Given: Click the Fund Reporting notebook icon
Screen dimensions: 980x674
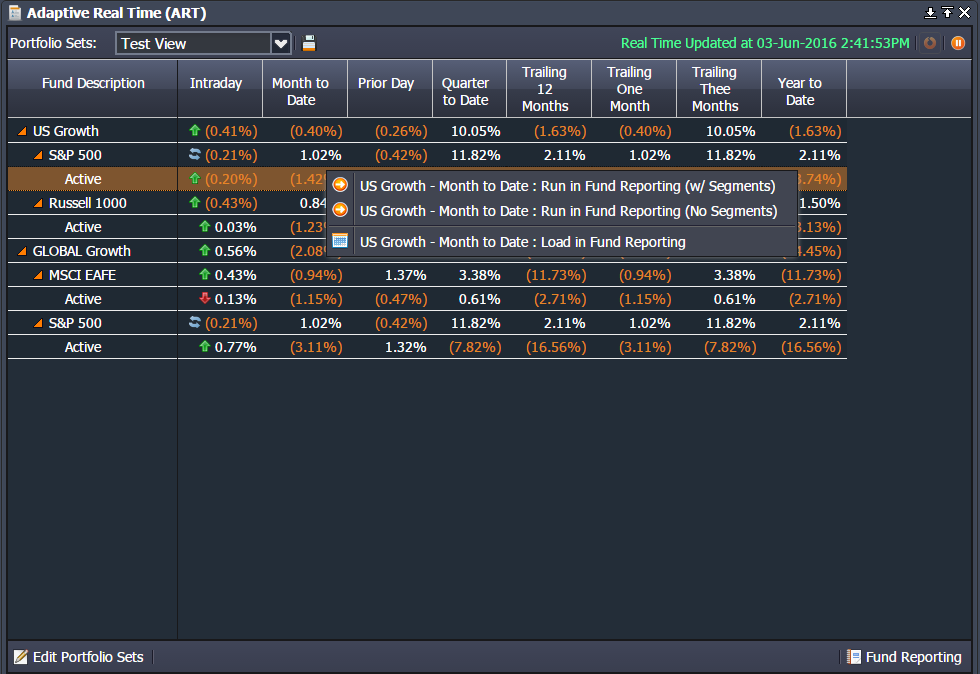Looking at the screenshot, I should 853,657.
